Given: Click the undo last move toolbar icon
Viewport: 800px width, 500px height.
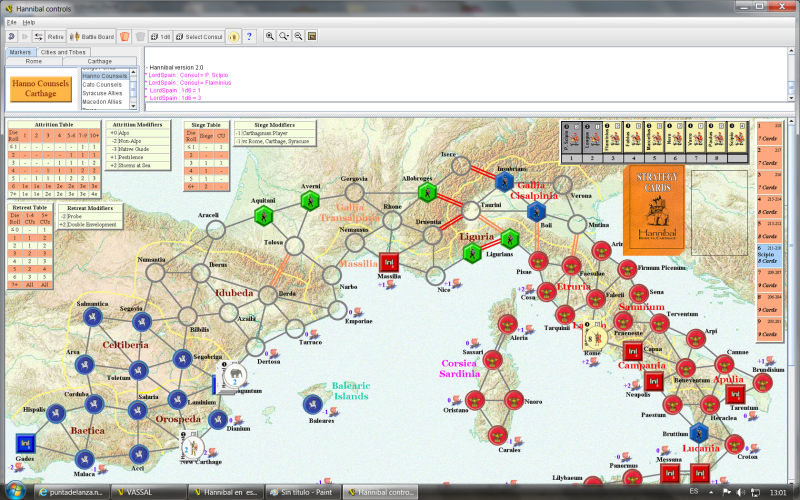Looking at the screenshot, I should pyautogui.click(x=11, y=36).
